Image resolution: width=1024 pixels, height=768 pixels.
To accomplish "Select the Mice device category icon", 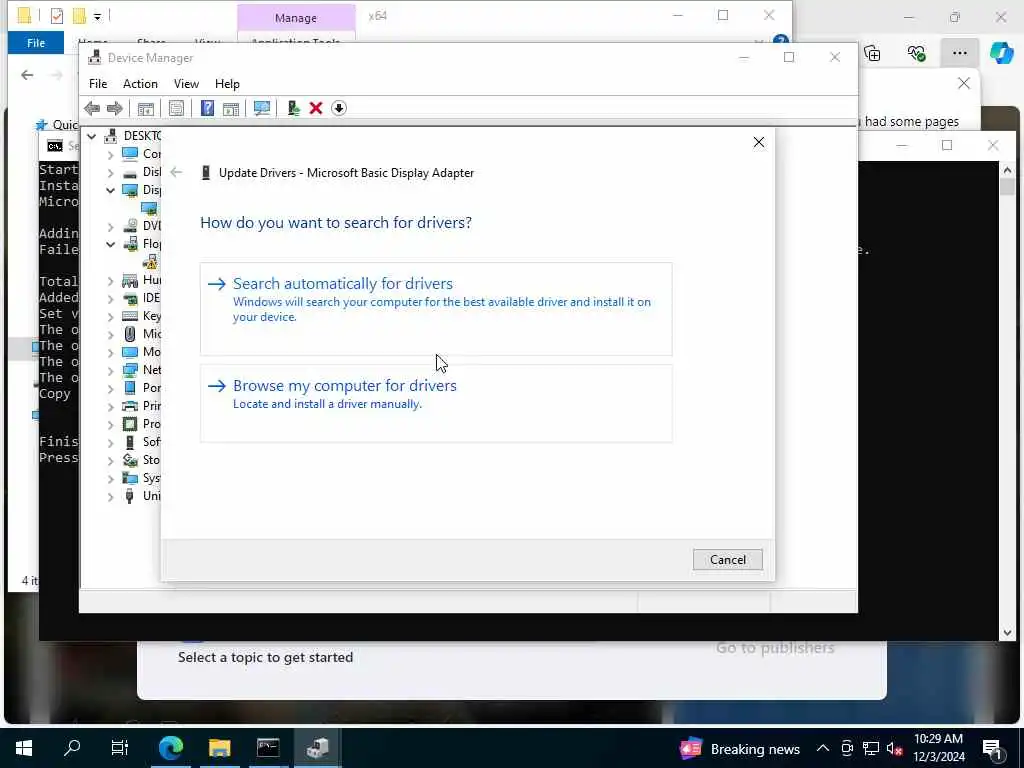I will (x=130, y=334).
